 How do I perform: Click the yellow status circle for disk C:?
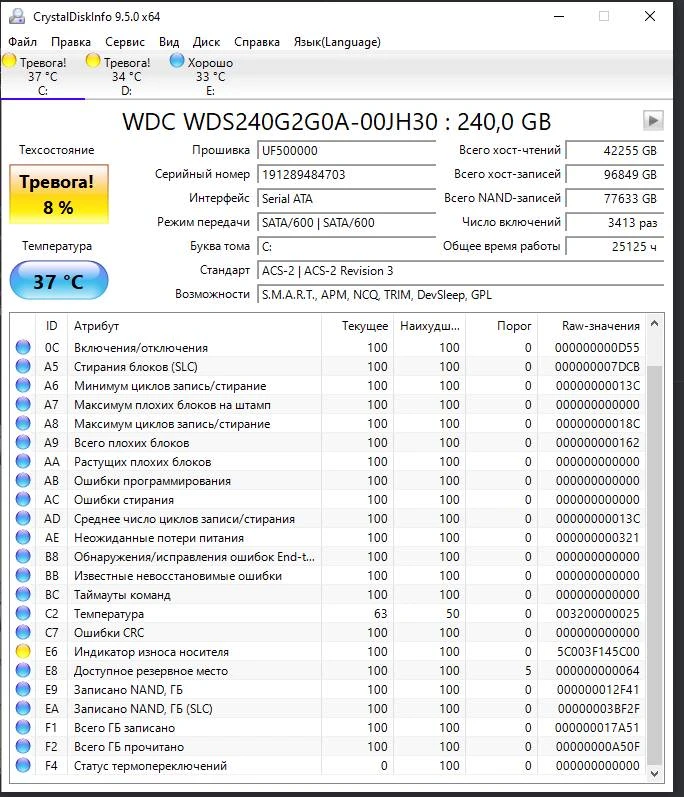[x=9, y=61]
